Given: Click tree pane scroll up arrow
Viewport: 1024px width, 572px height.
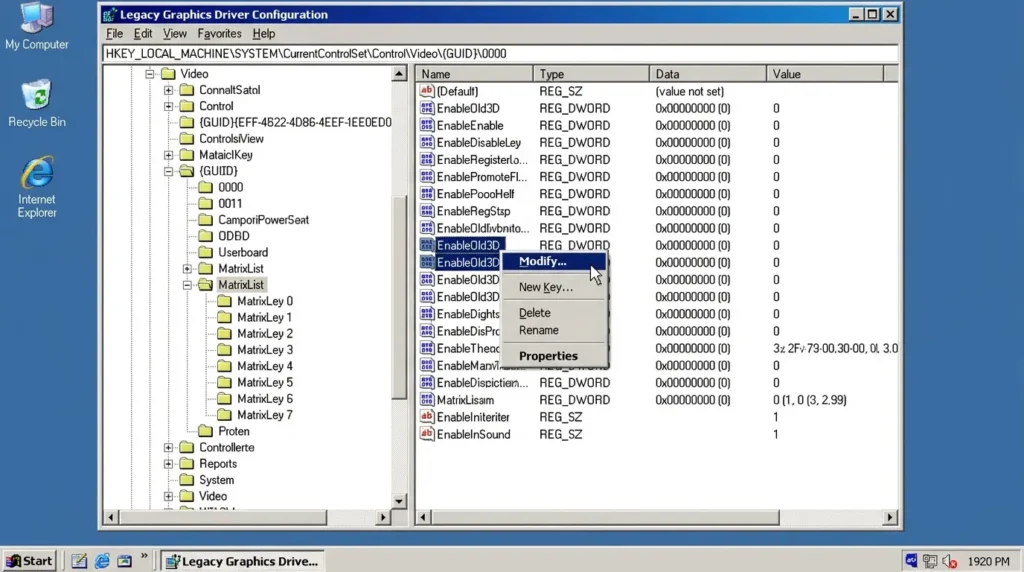Looking at the screenshot, I should click(x=399, y=74).
